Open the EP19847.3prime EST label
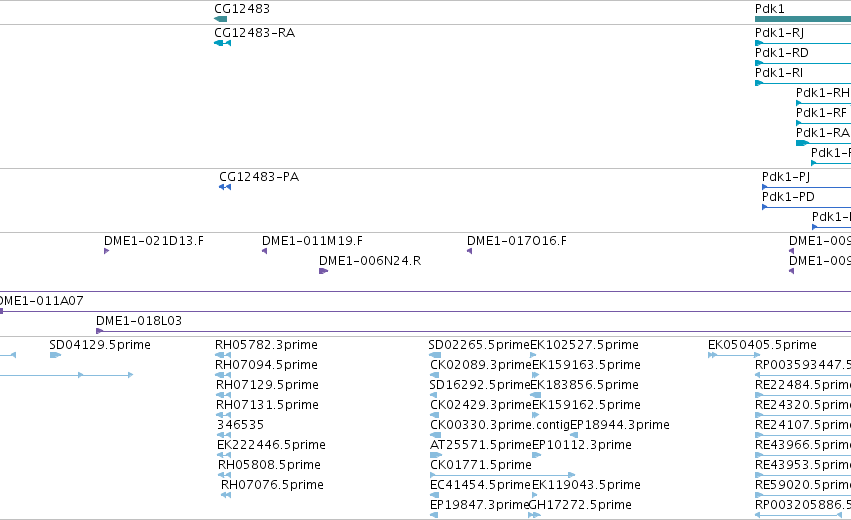Image resolution: width=851 pixels, height=520 pixels. pos(480,505)
